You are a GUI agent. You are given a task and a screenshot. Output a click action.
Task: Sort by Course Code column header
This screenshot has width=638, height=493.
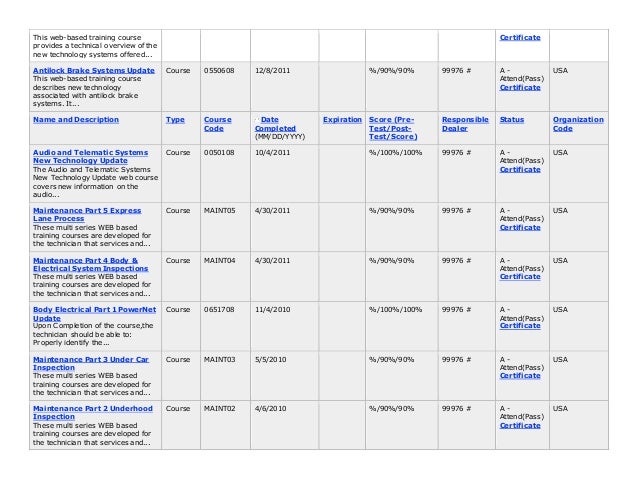(217, 124)
